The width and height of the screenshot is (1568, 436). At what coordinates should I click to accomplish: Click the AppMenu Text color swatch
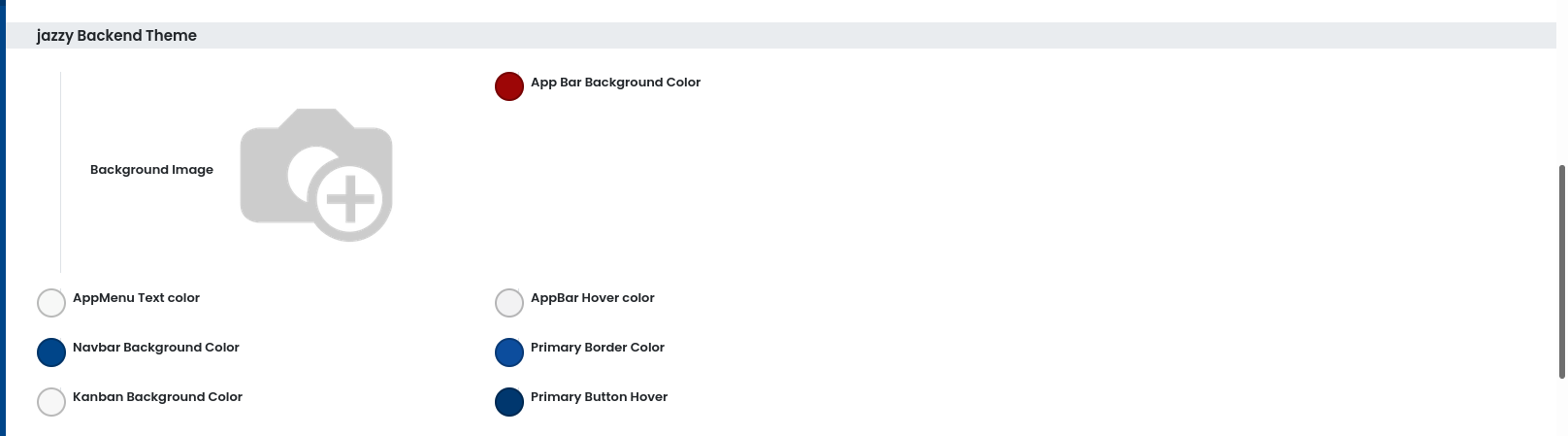[51, 303]
